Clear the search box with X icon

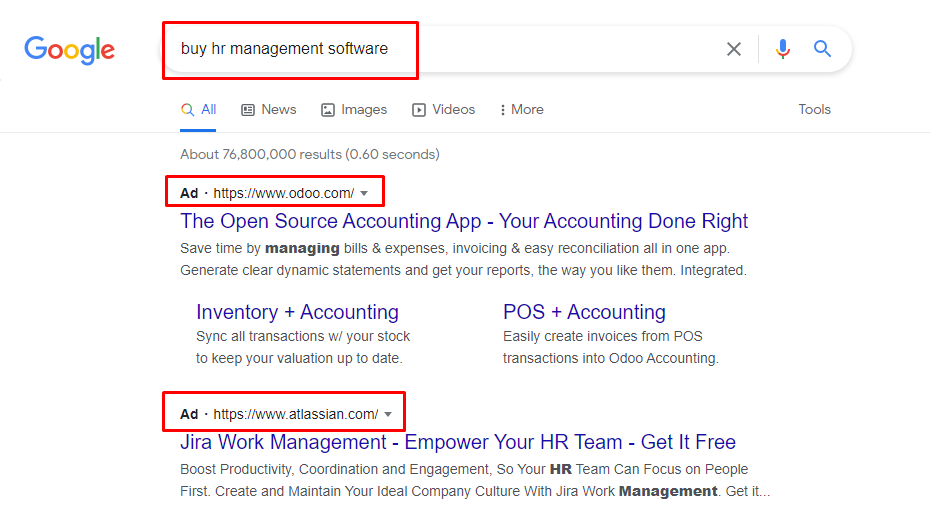(x=734, y=49)
